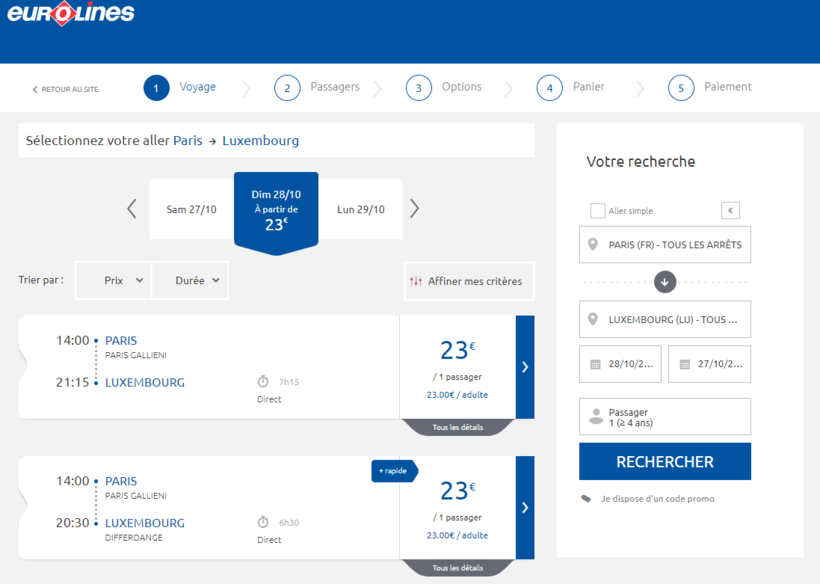Click the Paris departure input field
The width and height of the screenshot is (820, 584).
pyautogui.click(x=665, y=245)
